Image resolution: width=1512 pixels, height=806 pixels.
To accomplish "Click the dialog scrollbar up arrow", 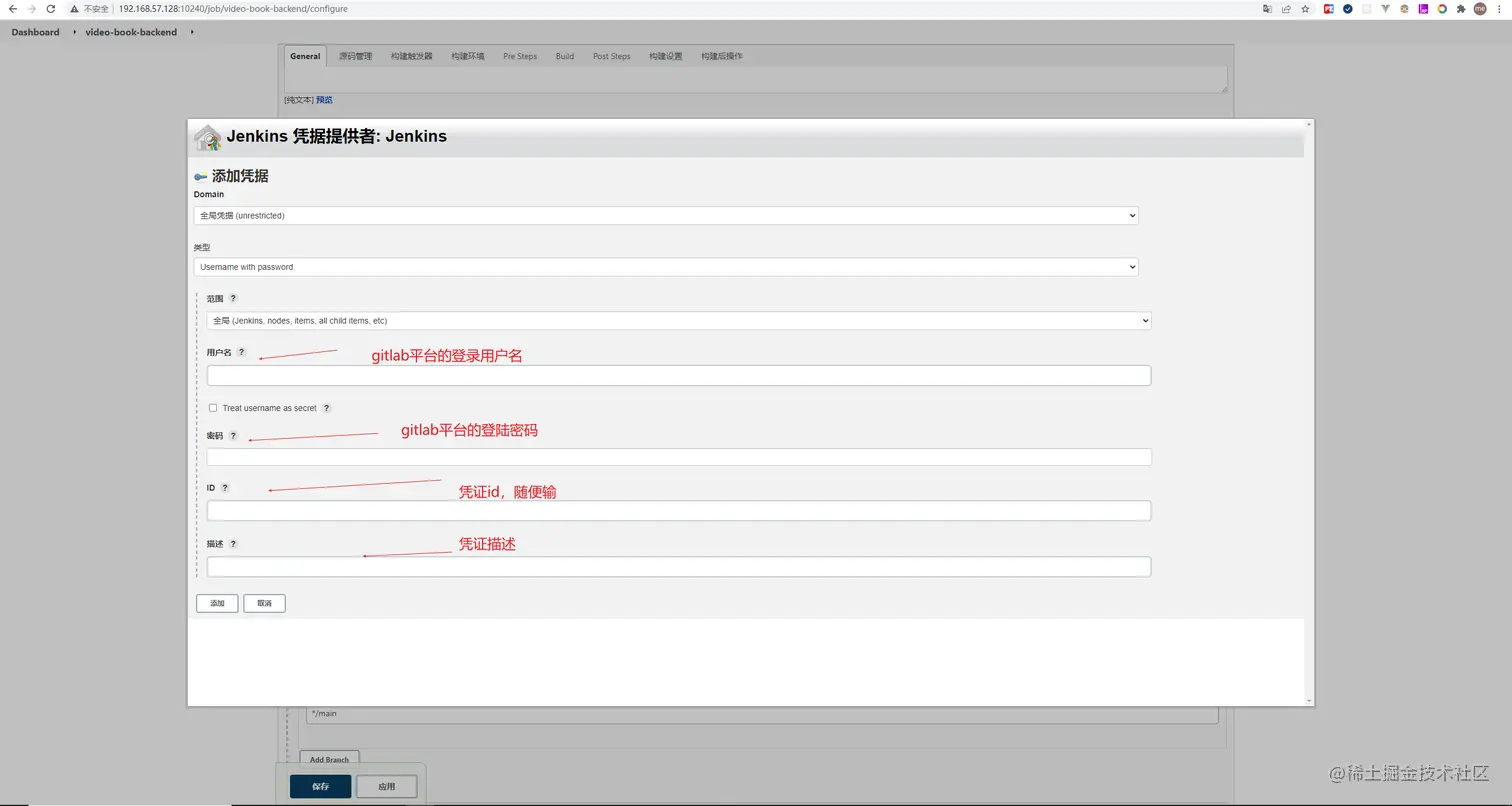I will [1309, 124].
